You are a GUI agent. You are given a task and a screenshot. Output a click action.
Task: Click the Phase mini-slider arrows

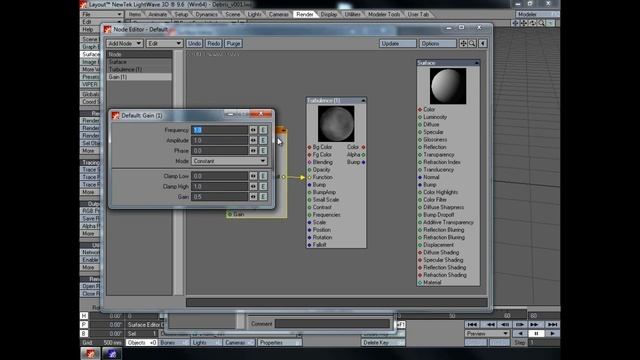(253, 151)
